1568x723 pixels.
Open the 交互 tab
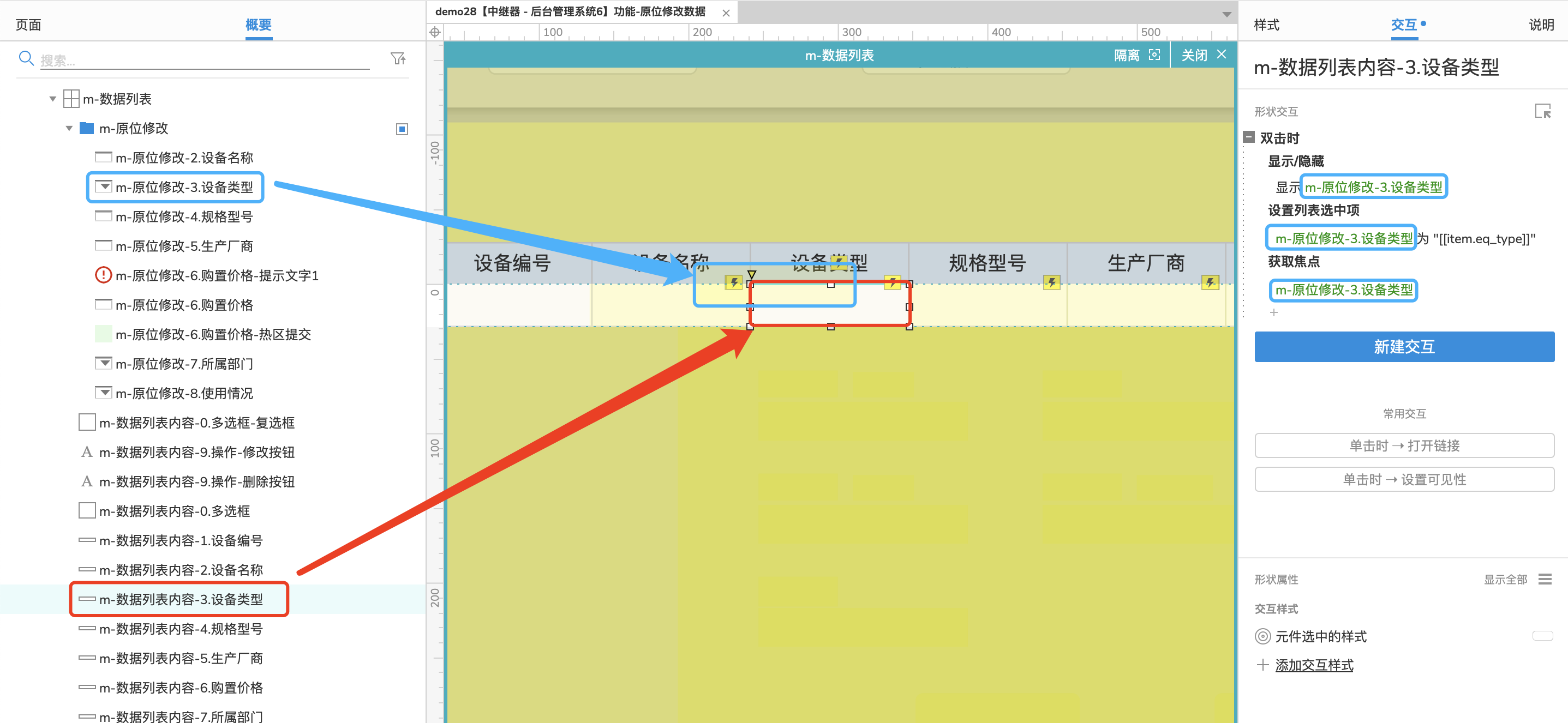tap(1404, 25)
